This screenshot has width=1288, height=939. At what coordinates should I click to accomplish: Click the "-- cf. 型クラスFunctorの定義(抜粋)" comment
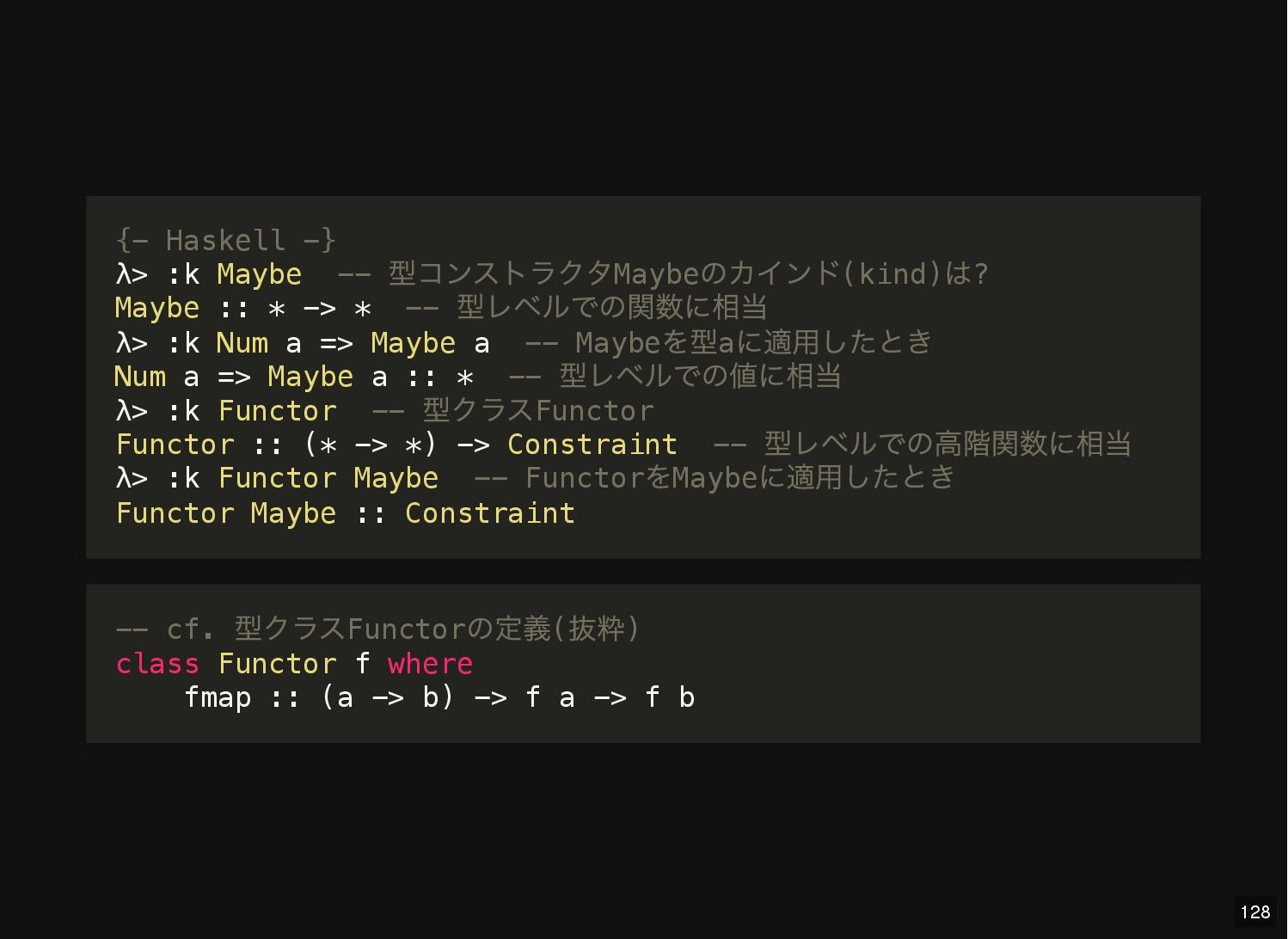pyautogui.click(x=377, y=629)
